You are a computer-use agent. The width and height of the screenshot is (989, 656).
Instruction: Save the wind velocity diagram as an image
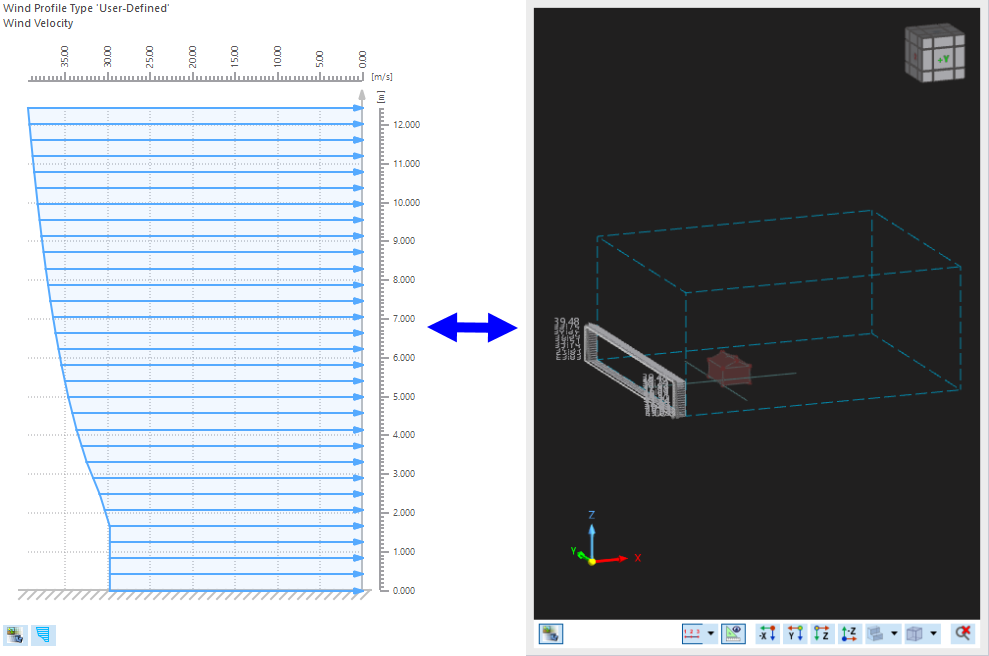tap(14, 635)
